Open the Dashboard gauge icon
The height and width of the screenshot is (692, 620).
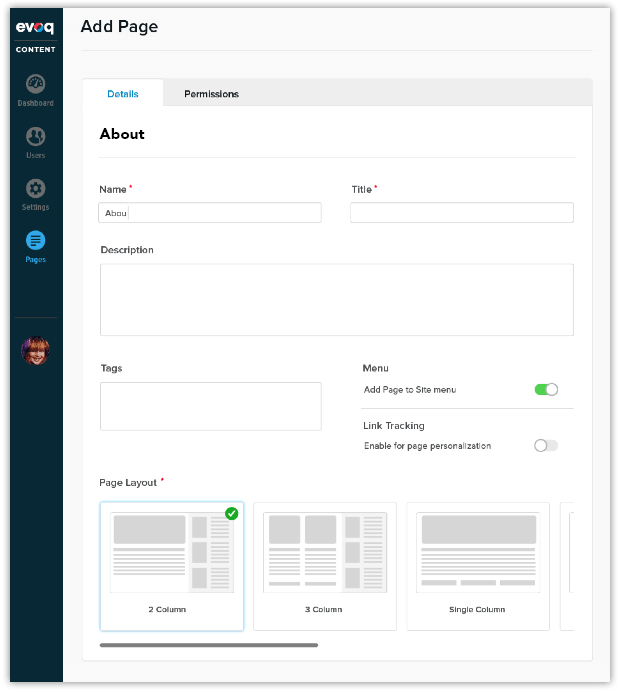pyautogui.click(x=35, y=84)
